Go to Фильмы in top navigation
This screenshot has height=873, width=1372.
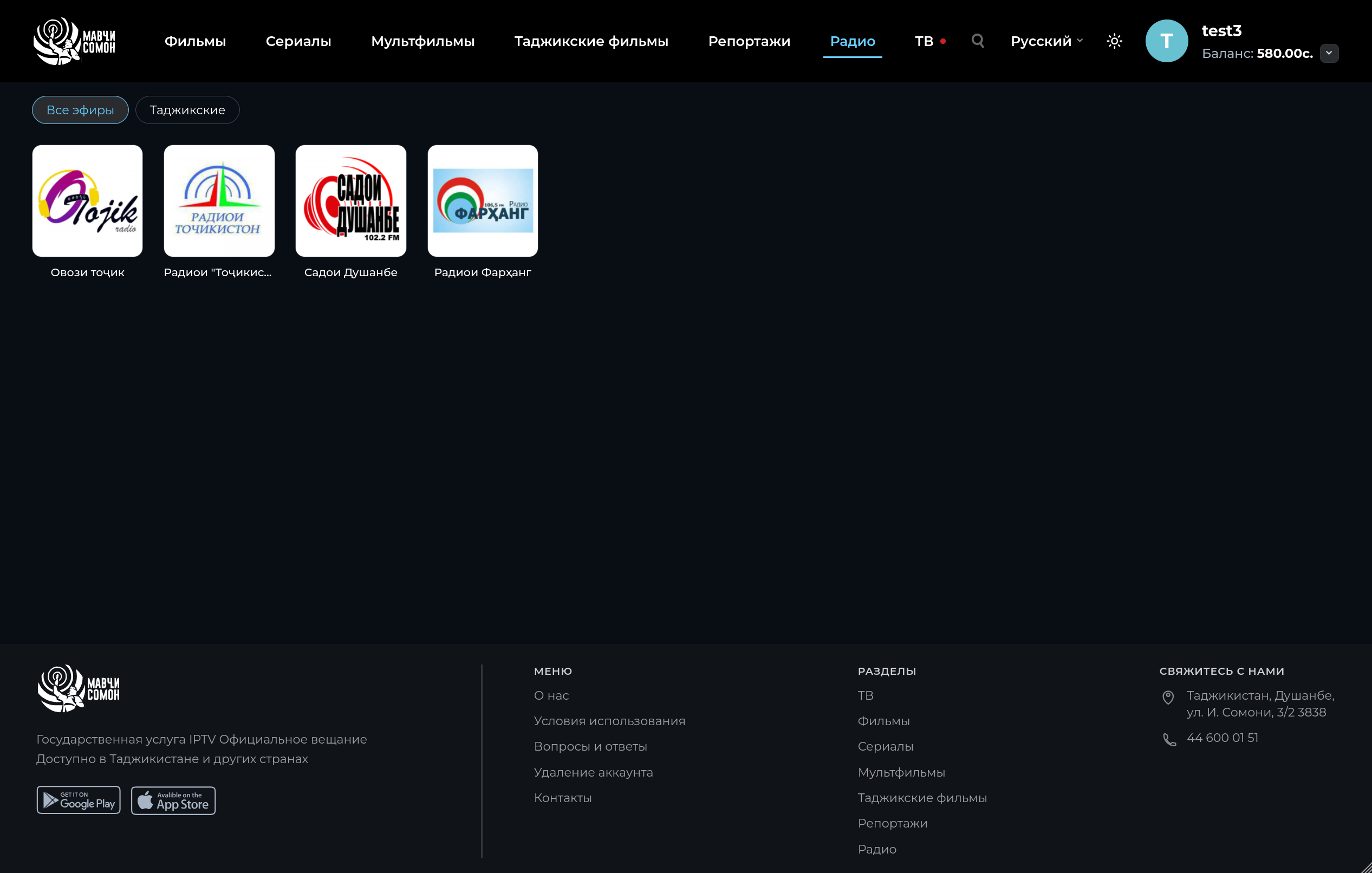196,41
